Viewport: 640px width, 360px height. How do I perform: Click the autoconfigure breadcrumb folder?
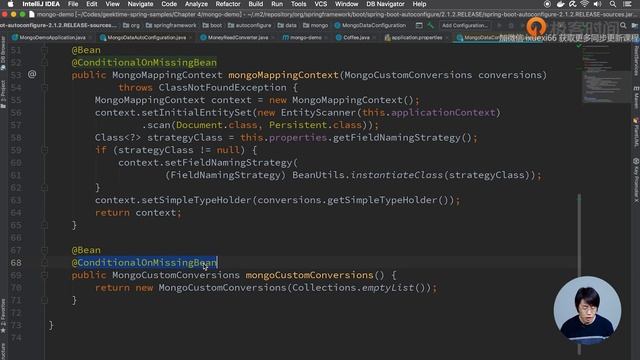click(249, 25)
